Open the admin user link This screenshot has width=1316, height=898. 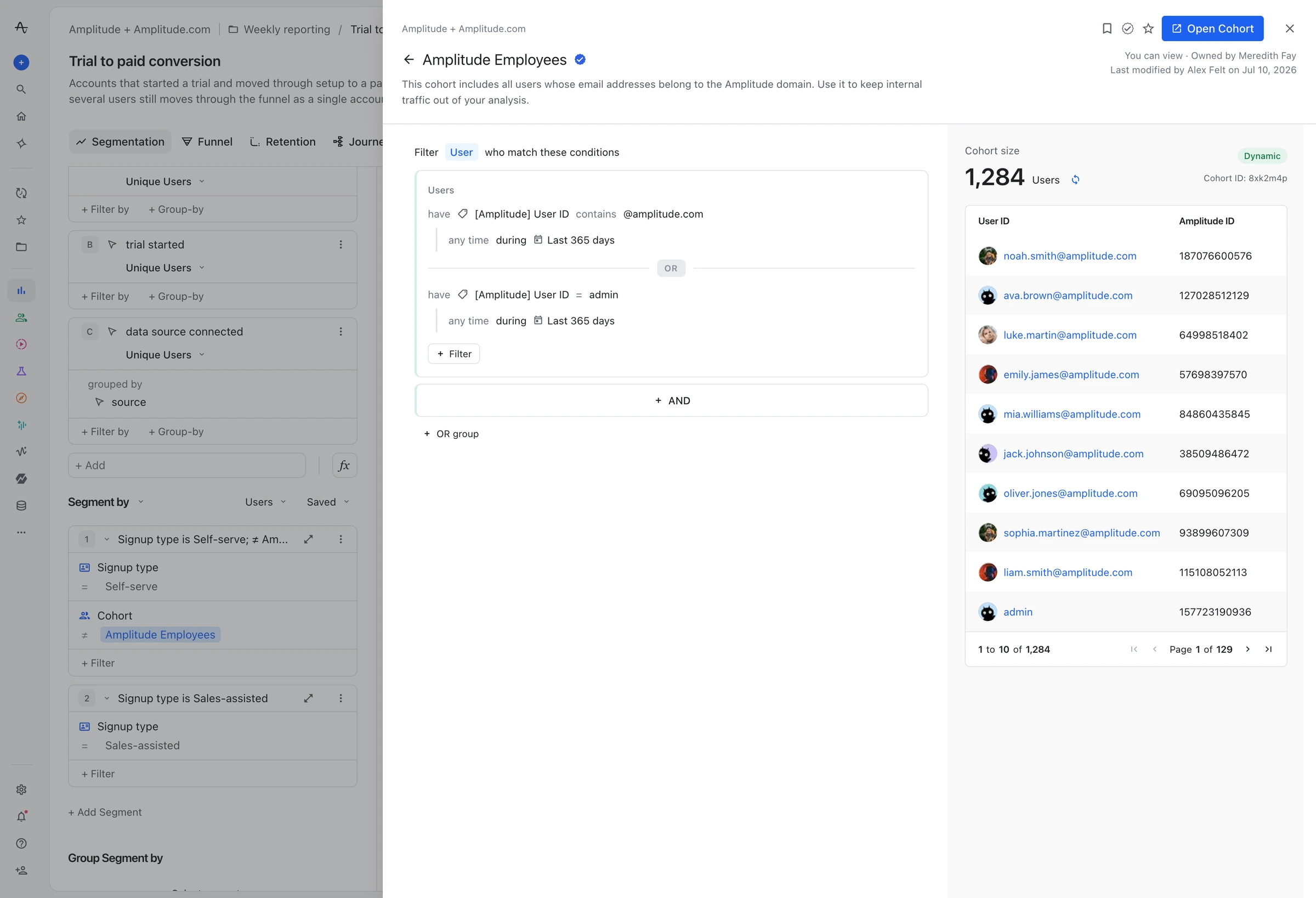1018,612
